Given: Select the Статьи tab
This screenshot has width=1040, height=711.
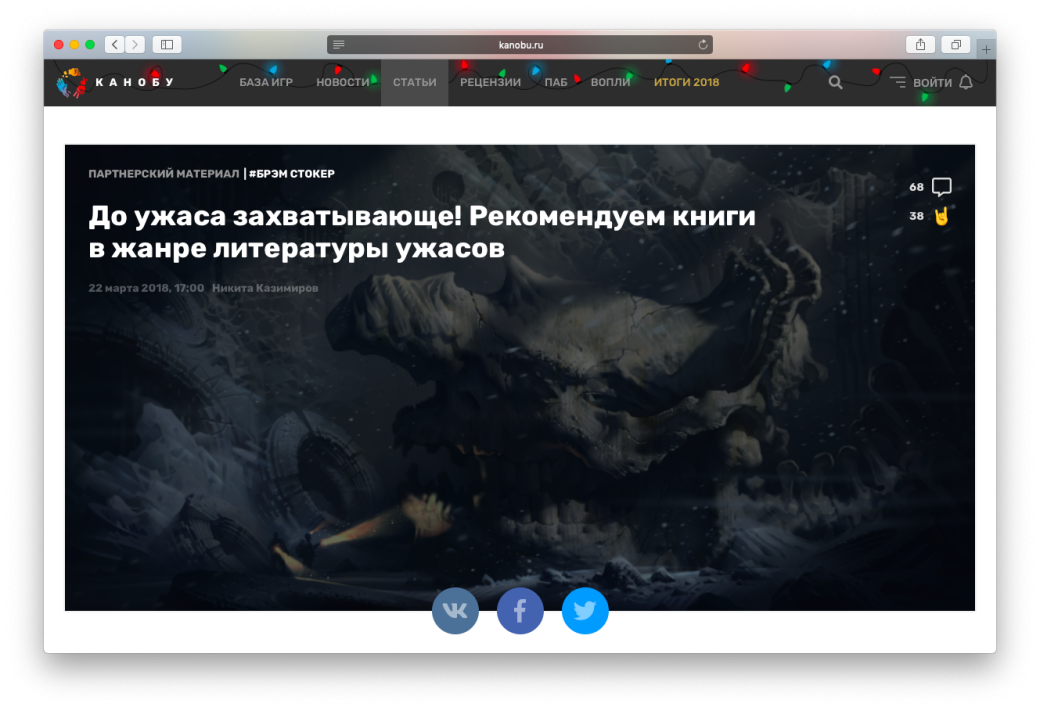Looking at the screenshot, I should coord(415,82).
